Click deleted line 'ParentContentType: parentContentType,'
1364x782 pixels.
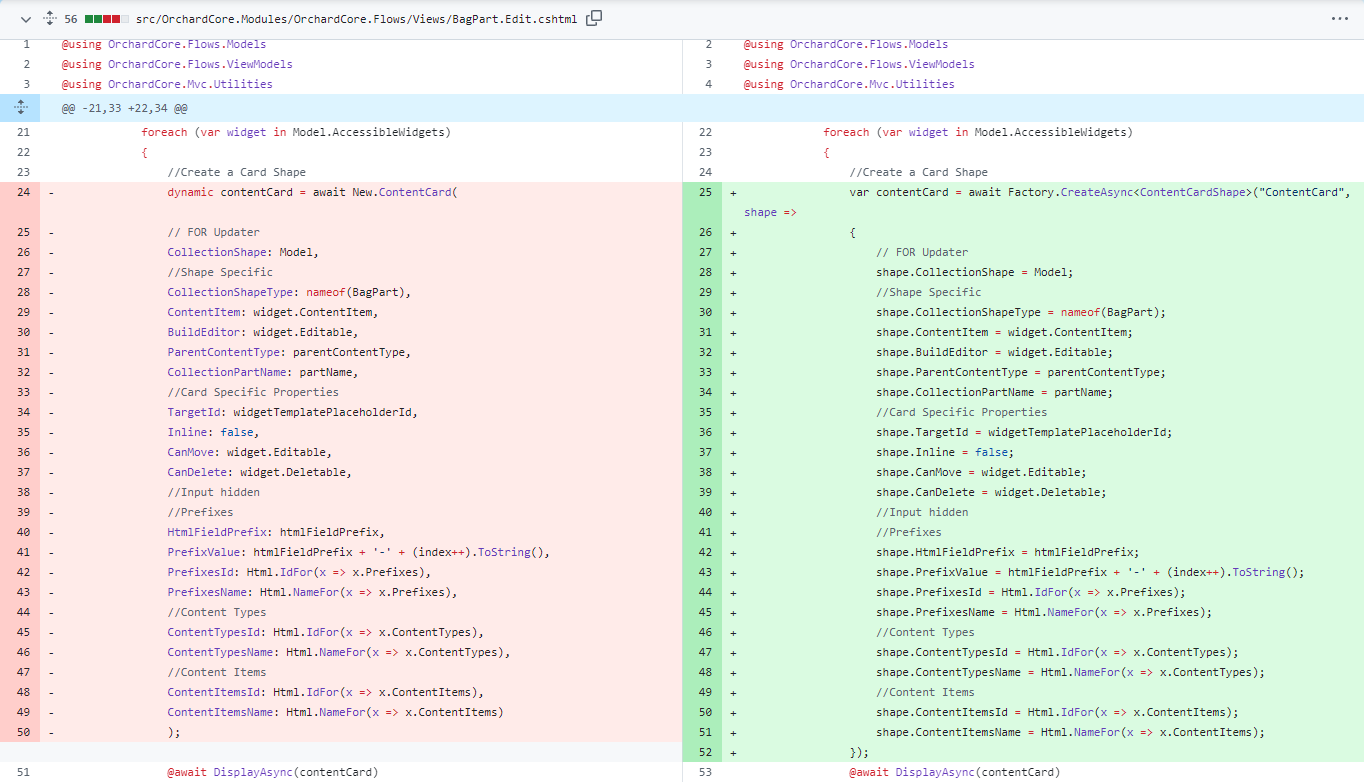289,352
